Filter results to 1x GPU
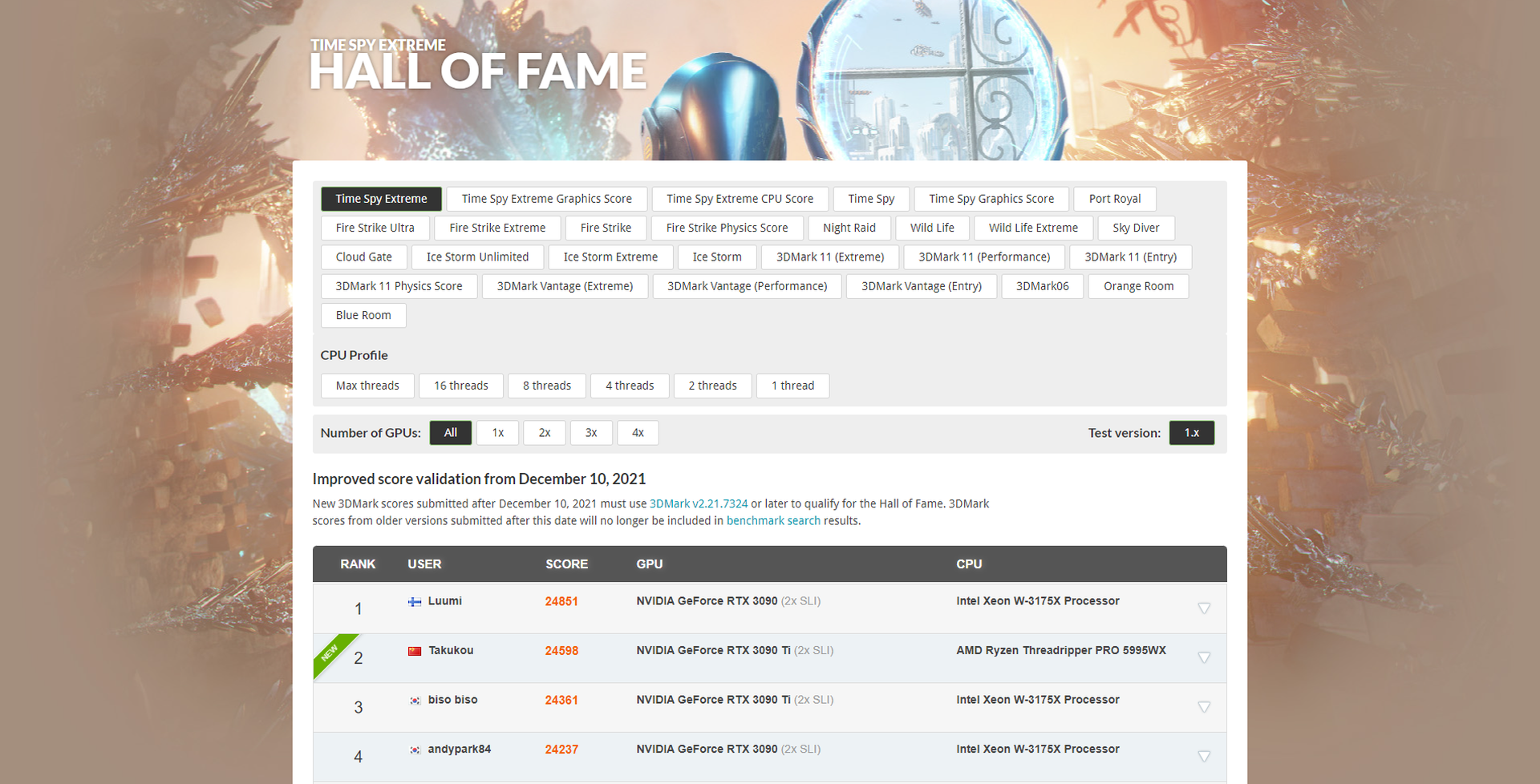 (498, 433)
